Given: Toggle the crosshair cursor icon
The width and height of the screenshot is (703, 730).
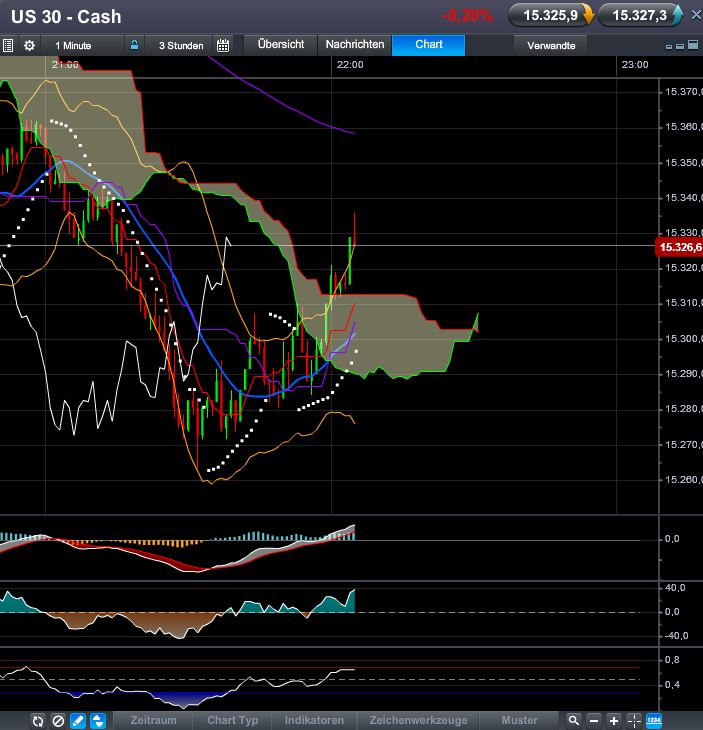Looking at the screenshot, I should [x=634, y=721].
